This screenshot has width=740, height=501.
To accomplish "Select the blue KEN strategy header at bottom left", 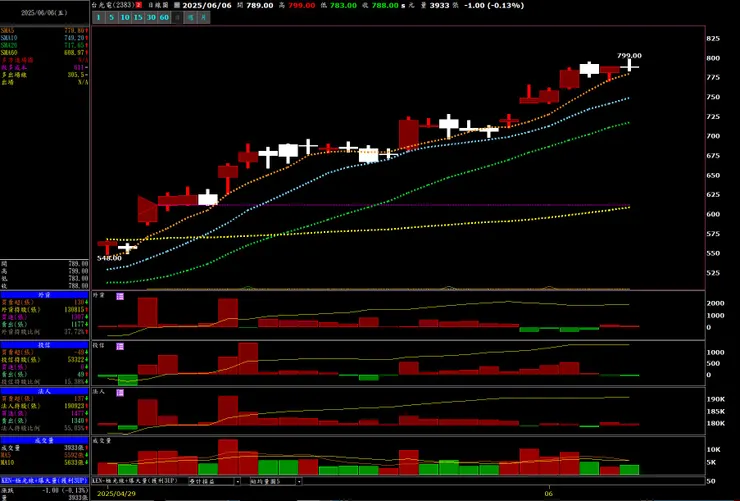I will [44, 481].
